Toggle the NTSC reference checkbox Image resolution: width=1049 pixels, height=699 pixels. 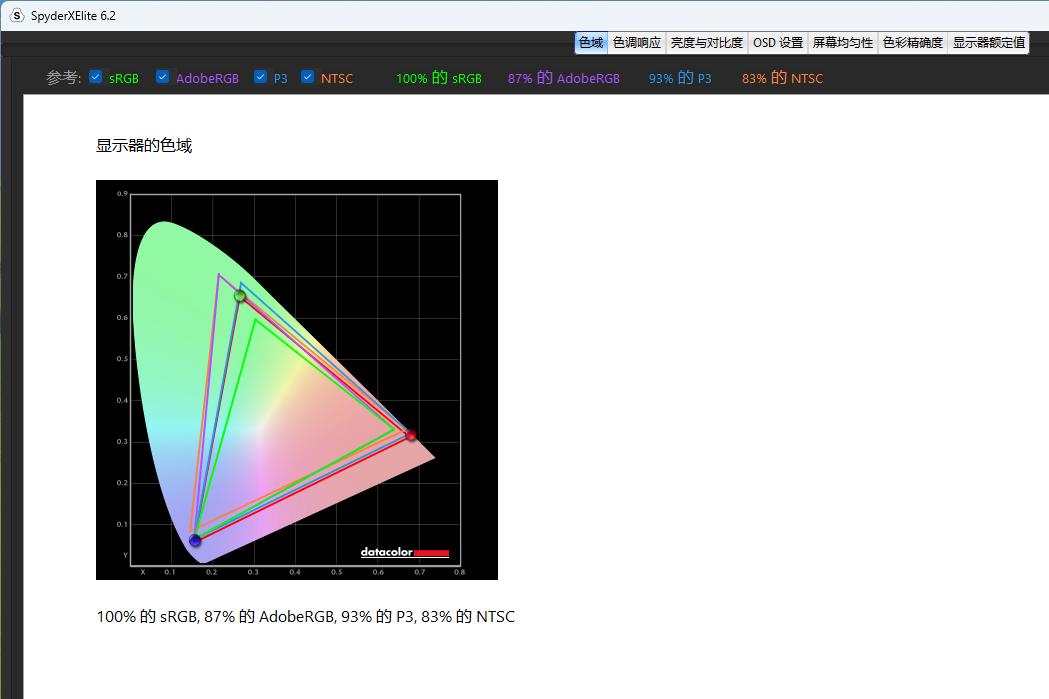click(x=308, y=77)
